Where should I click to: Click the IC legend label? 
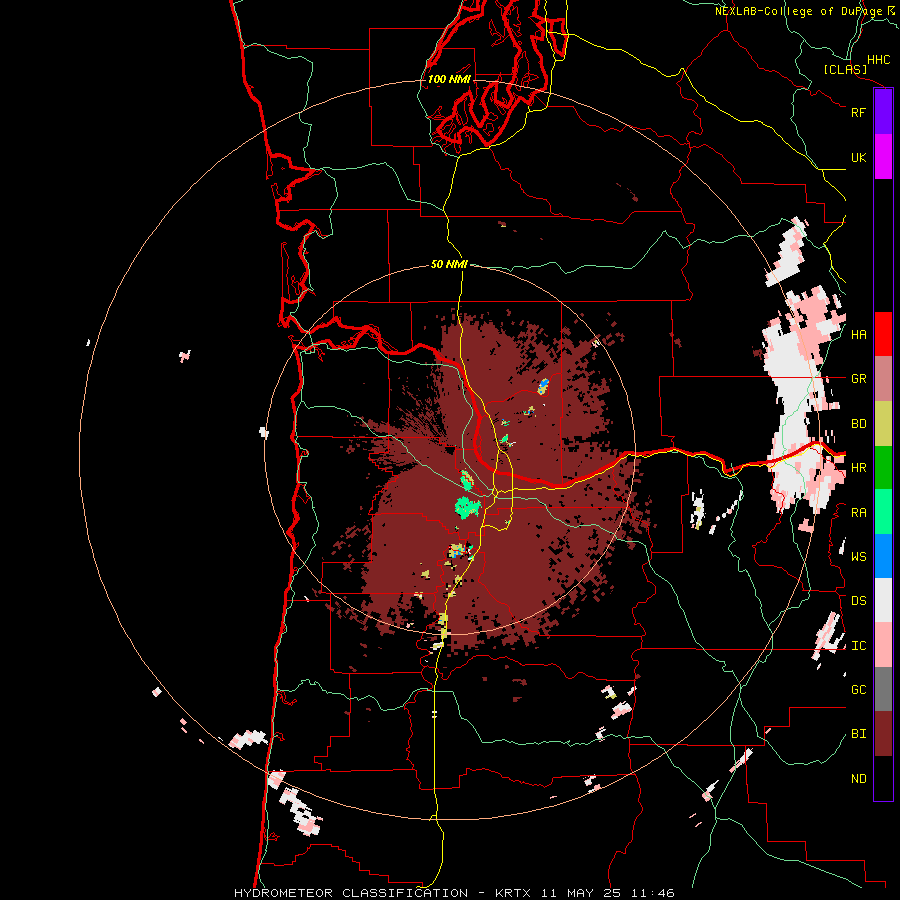(858, 646)
